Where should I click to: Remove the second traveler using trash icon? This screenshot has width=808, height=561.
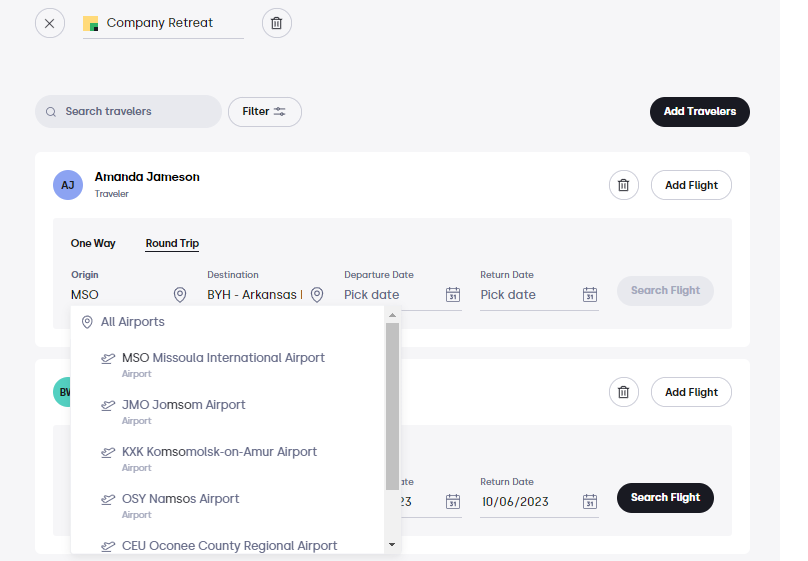coord(624,392)
